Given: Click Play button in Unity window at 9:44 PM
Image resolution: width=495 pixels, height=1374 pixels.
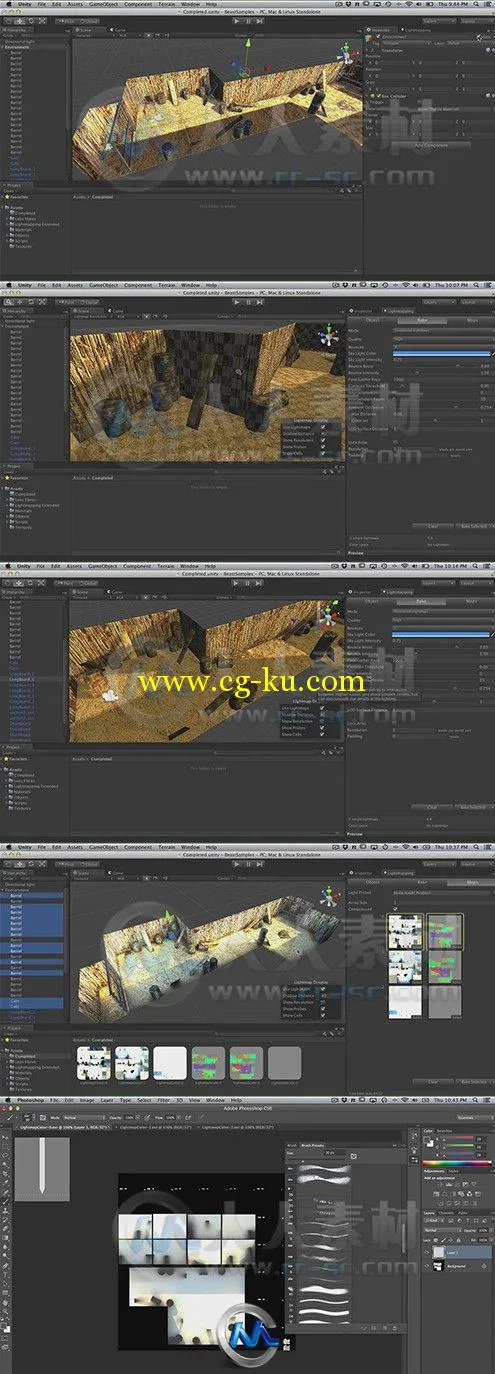Looking at the screenshot, I should 236,20.
